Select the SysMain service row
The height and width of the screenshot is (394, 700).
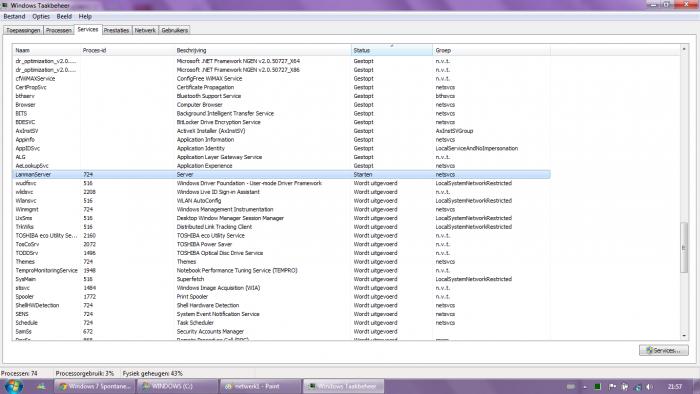[x=281, y=279]
